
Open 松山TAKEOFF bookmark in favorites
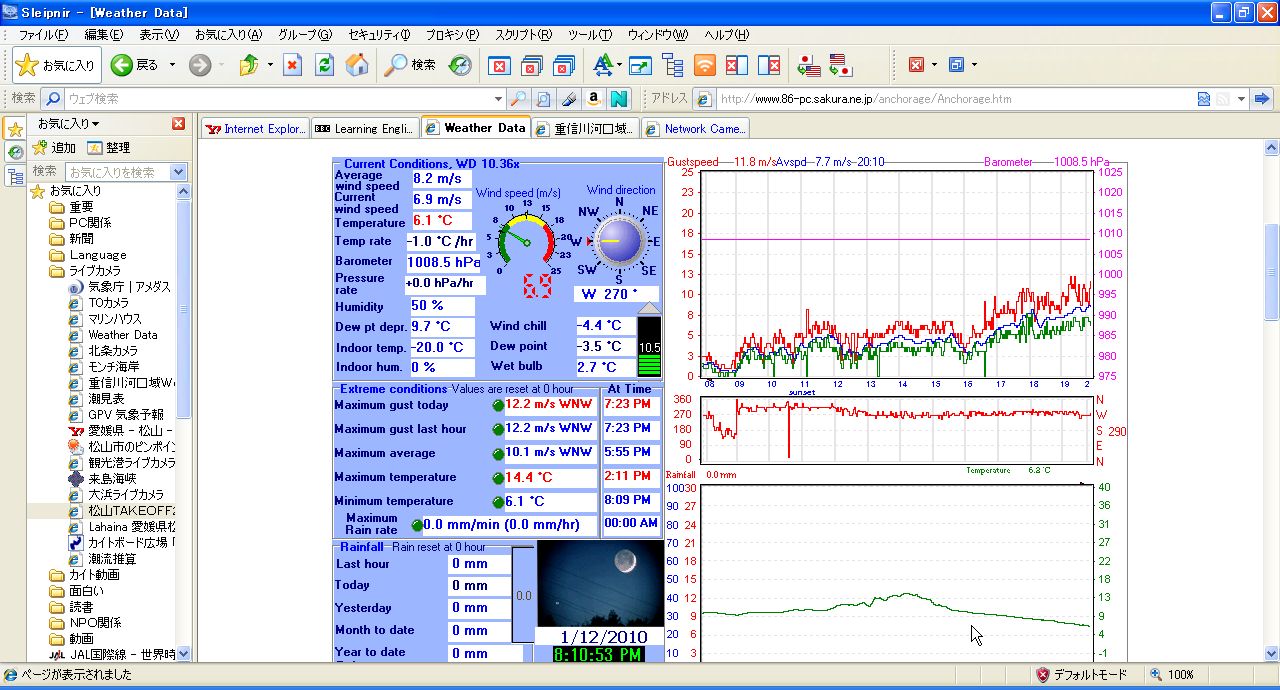coord(130,510)
